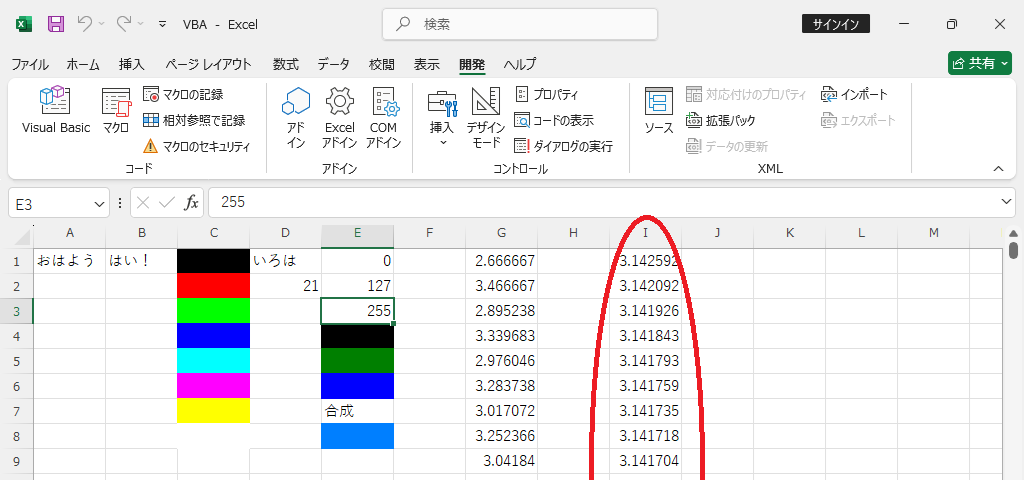Open the XML ソース source pane
1024x480 pixels.
(x=659, y=111)
